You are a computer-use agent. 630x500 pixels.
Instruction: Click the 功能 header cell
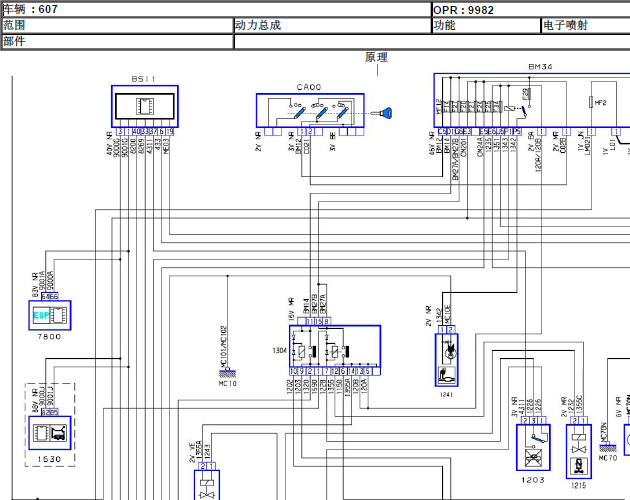click(x=486, y=25)
